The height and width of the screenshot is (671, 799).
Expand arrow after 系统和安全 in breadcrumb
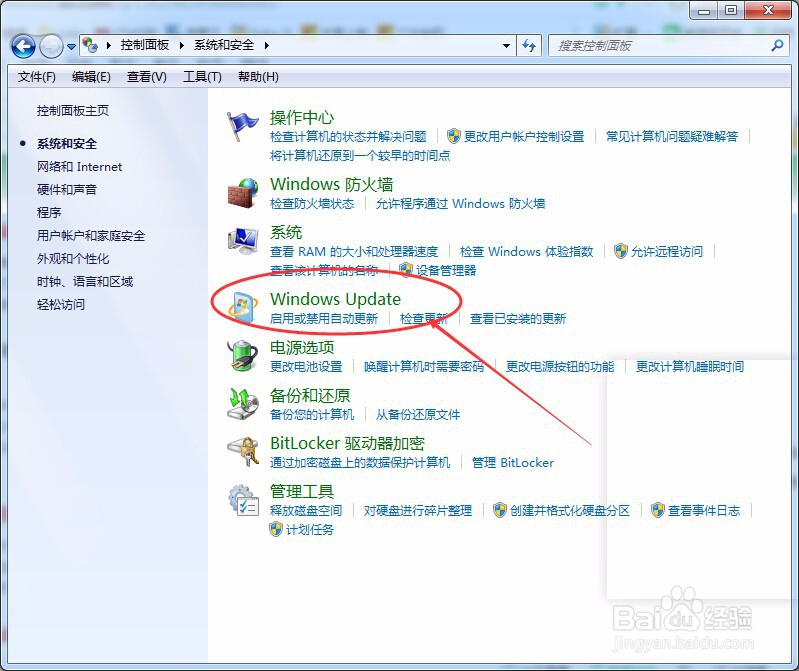click(x=267, y=45)
